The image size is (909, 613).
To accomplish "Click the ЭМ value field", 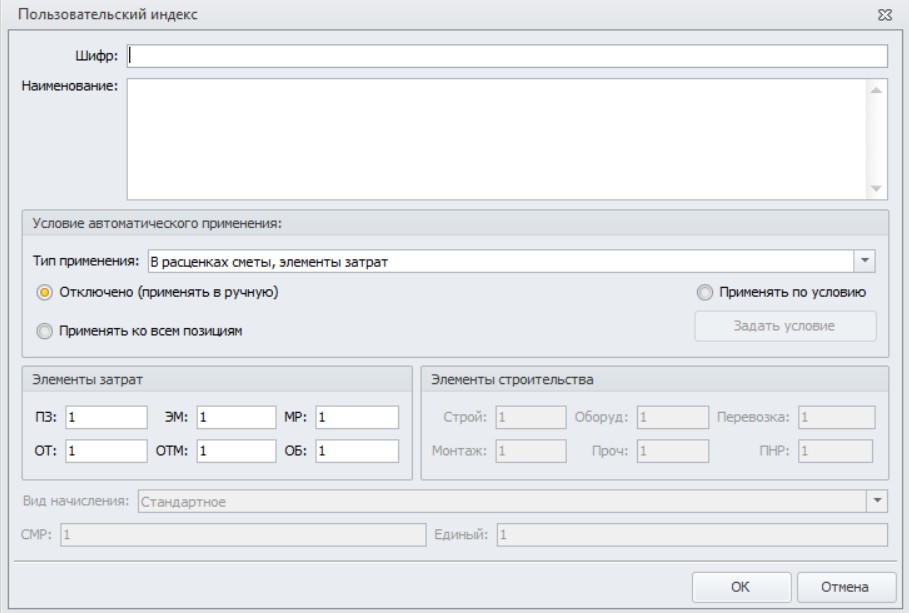I will (x=237, y=417).
